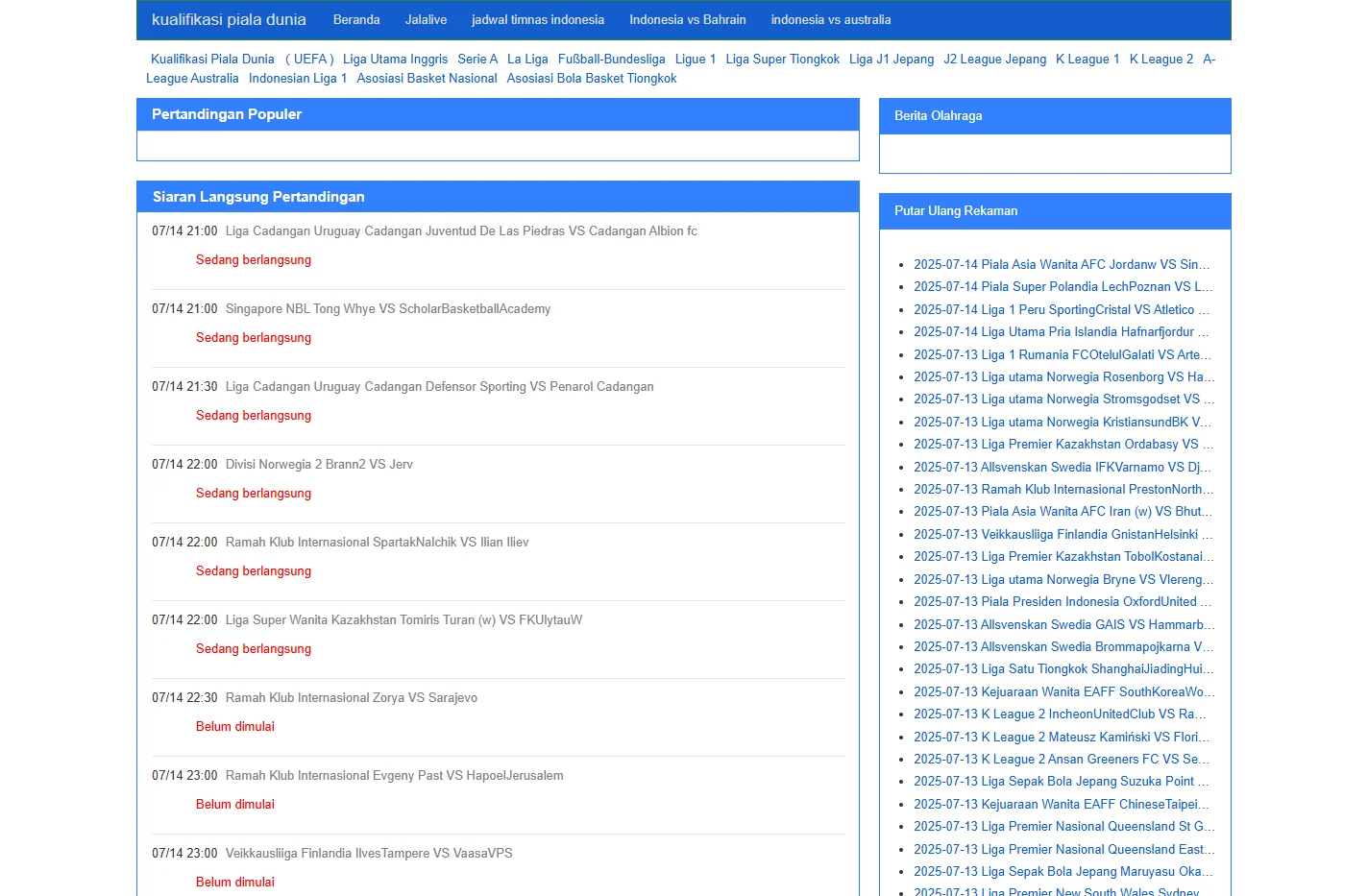Open Tomiris Turan (w) VS FKUlytauW match
This screenshot has width=1368, height=896.
(x=403, y=619)
